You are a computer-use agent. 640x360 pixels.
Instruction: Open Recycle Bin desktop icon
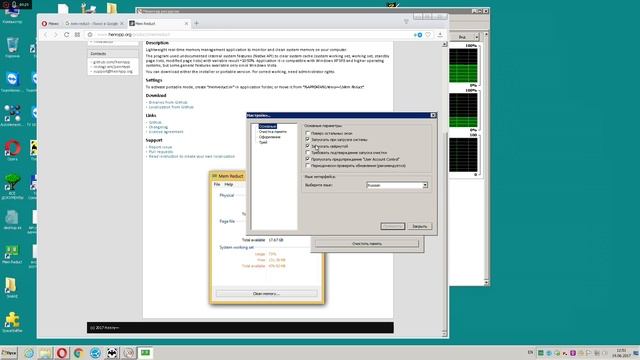pos(12,47)
